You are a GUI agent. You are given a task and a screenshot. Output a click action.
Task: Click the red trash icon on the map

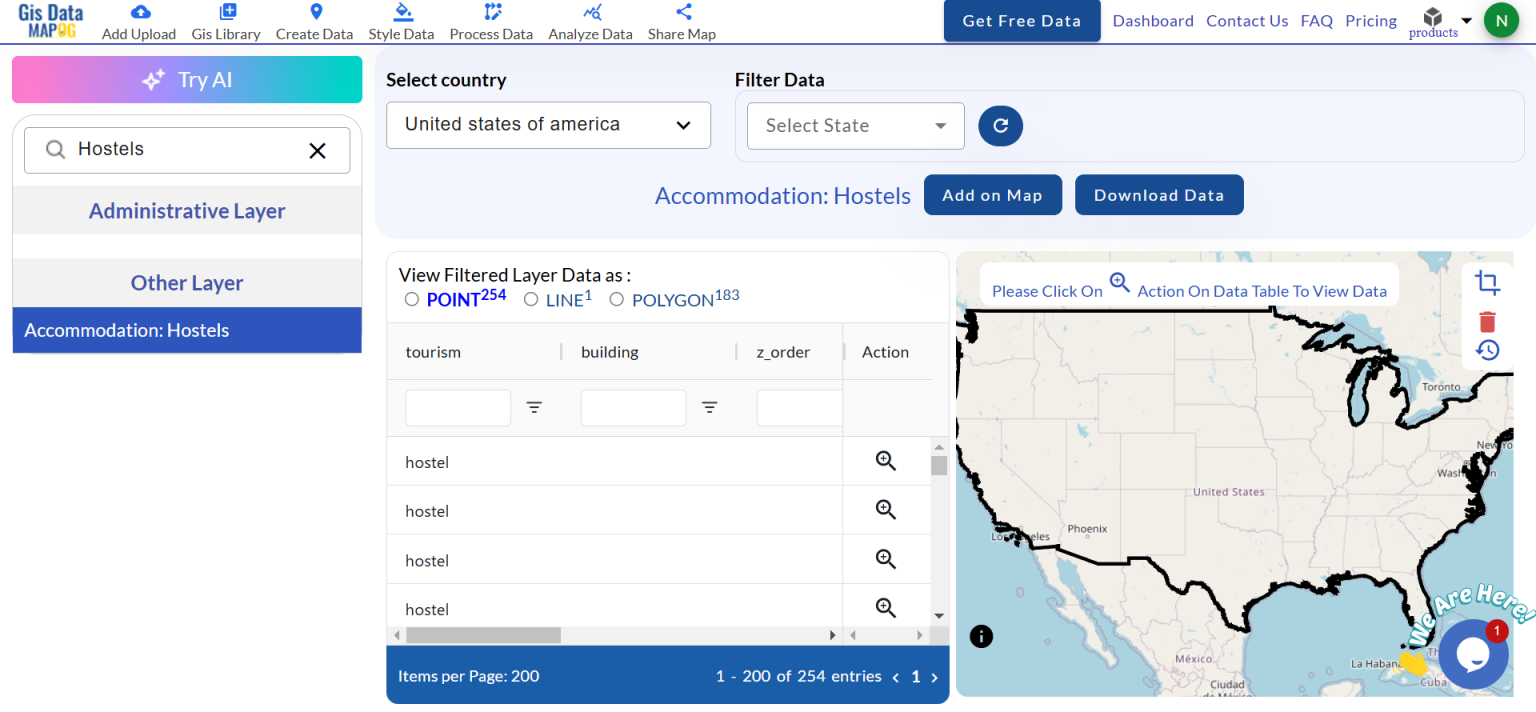click(x=1487, y=321)
